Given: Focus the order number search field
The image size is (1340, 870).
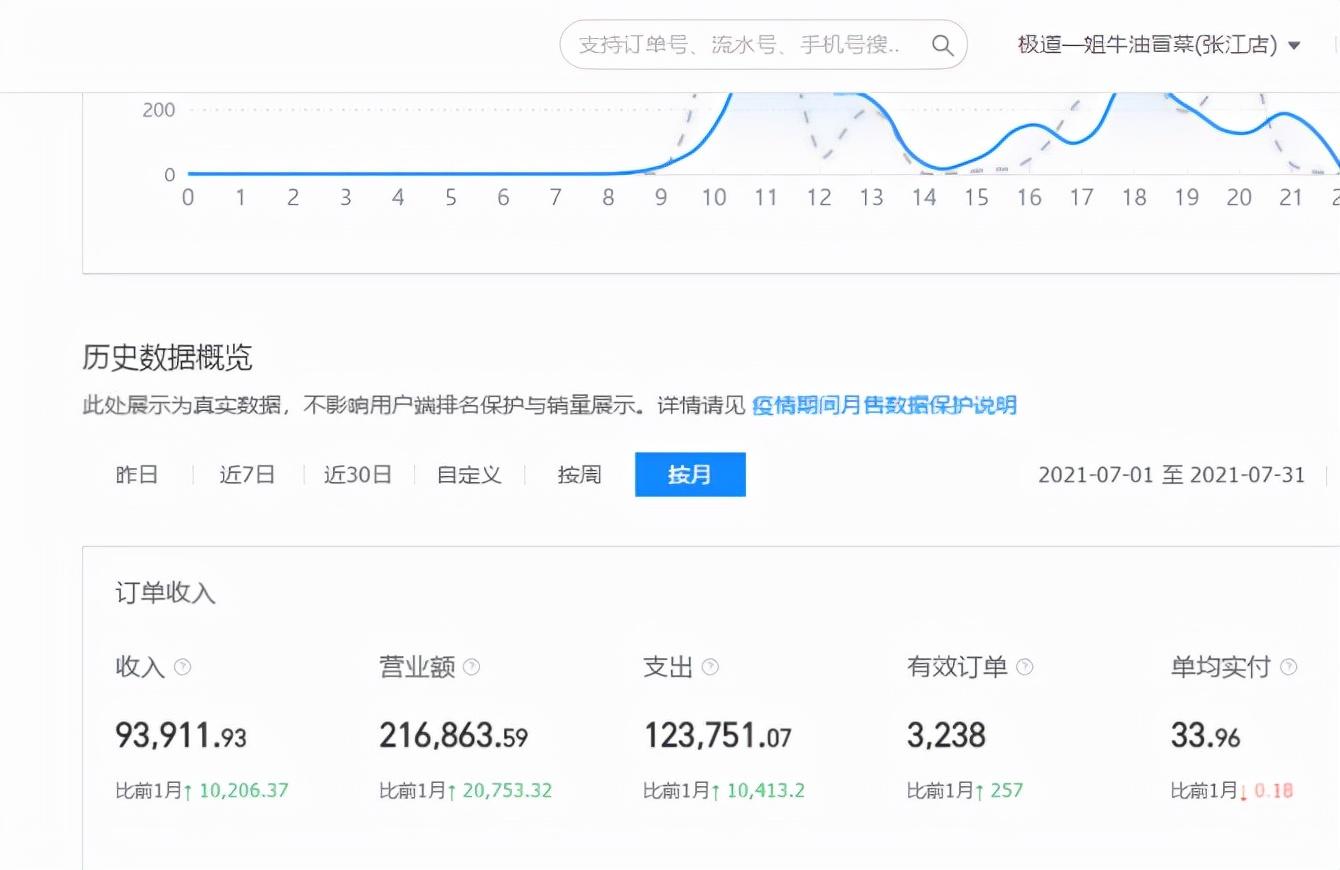Looking at the screenshot, I should (x=763, y=45).
